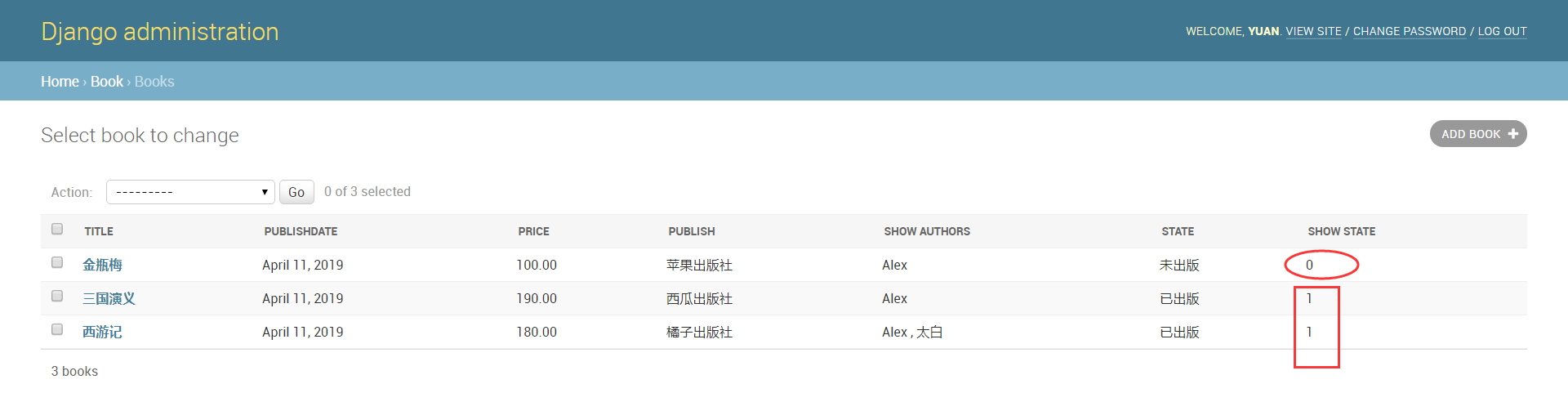The image size is (1568, 393).
Task: Click the Title column header
Action: tap(99, 231)
